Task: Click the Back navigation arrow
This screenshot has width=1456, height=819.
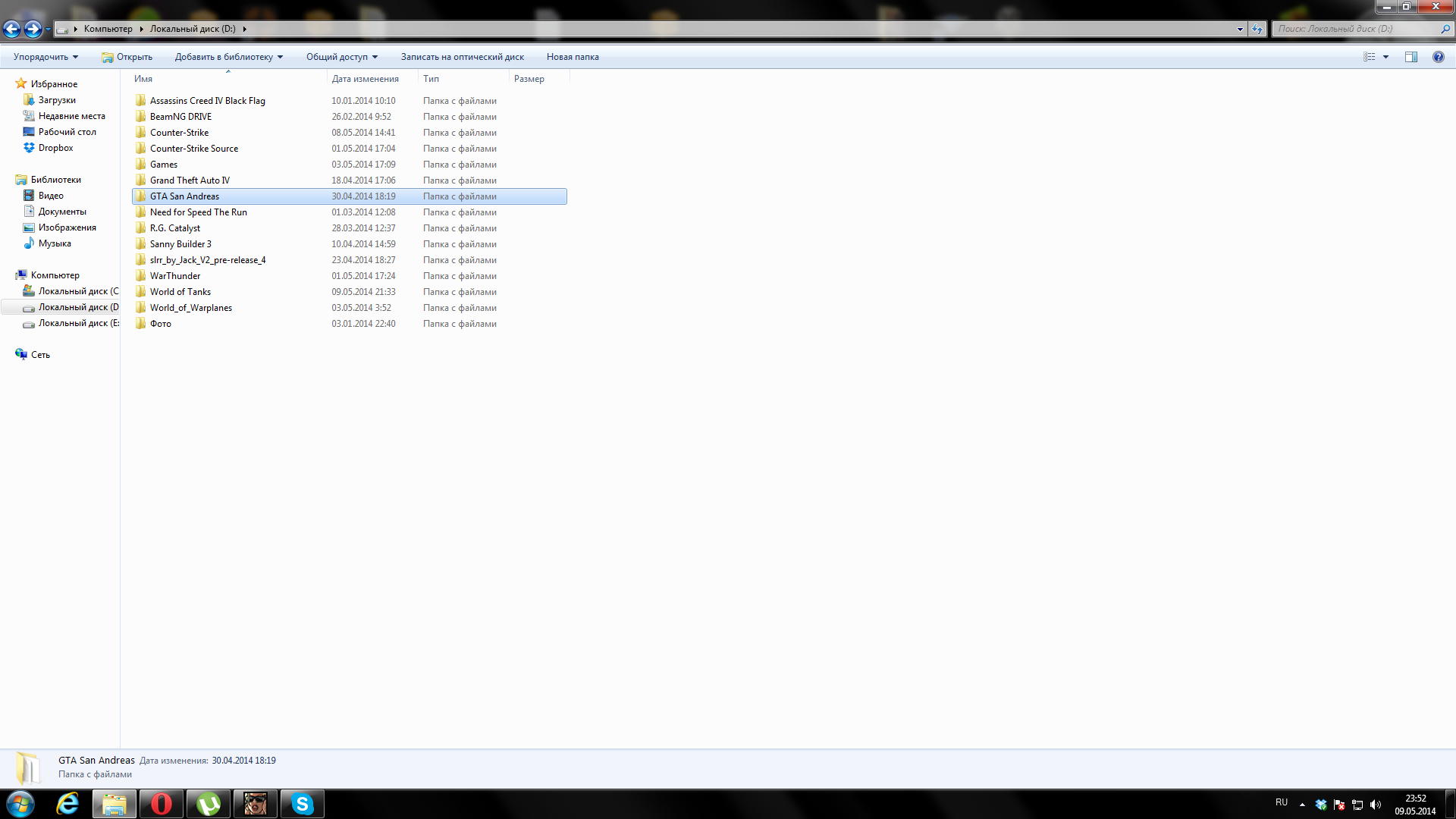Action: pyautogui.click(x=11, y=29)
